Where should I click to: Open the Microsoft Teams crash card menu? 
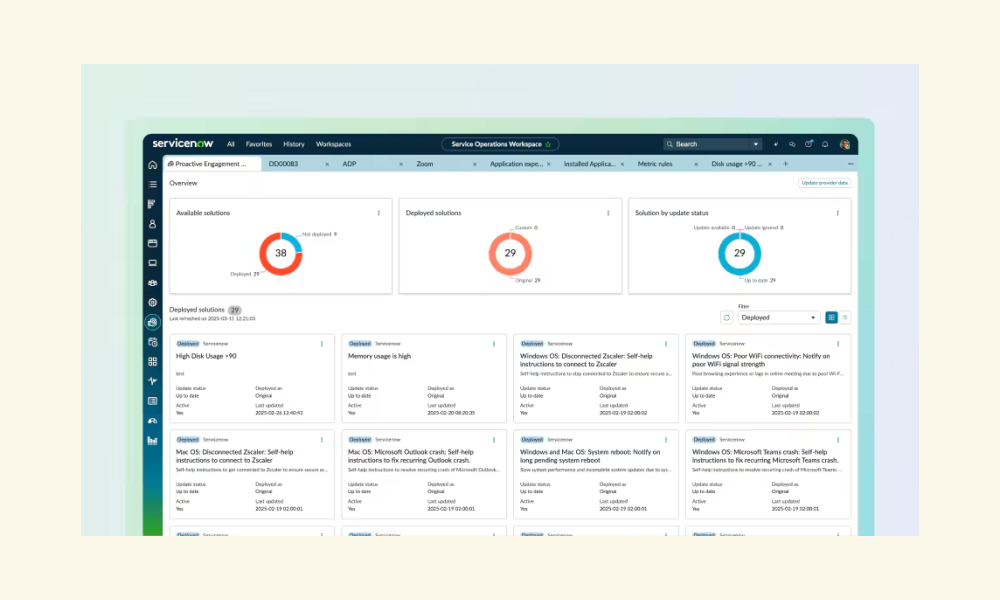[x=838, y=440]
